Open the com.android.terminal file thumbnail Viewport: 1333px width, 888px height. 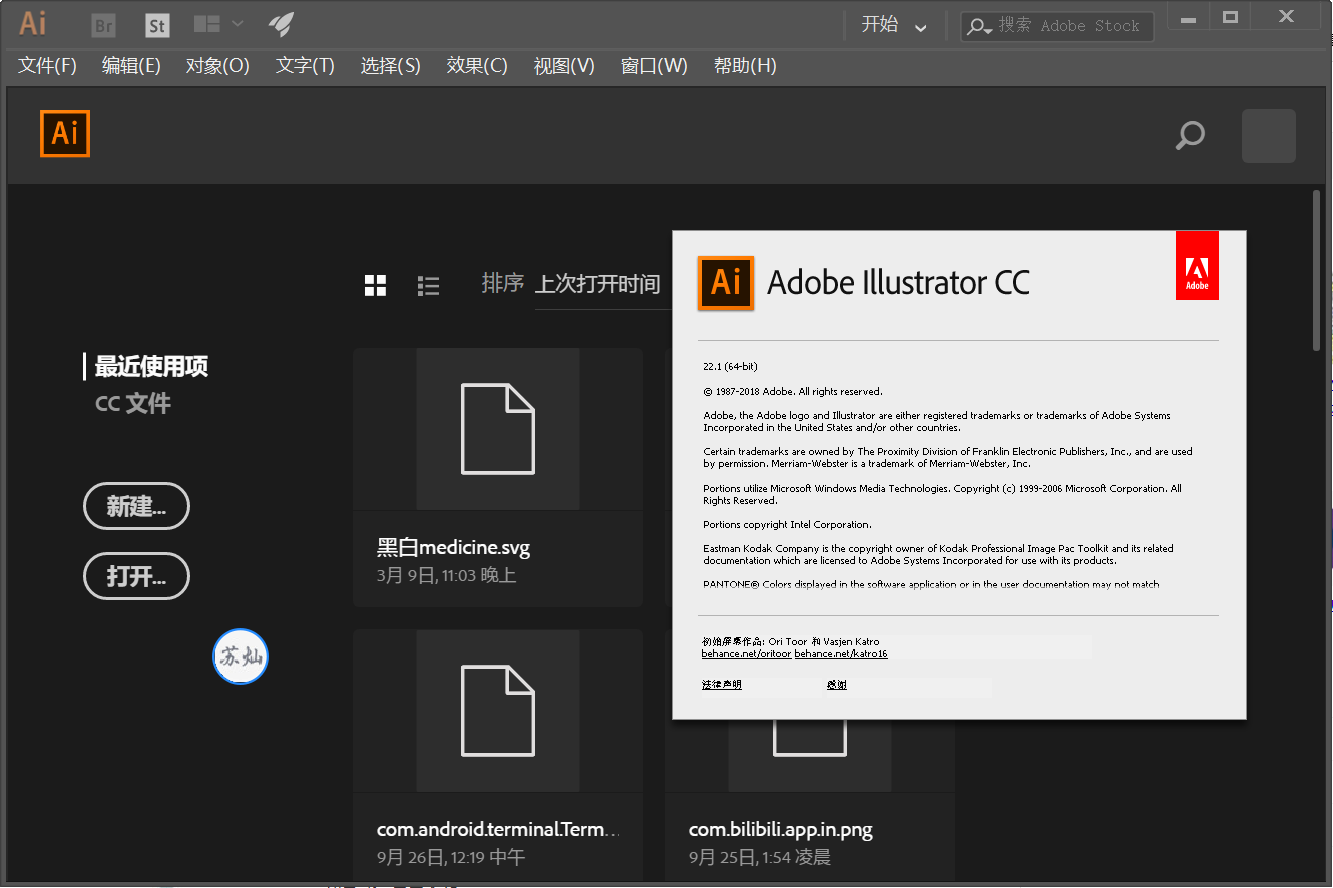click(x=498, y=711)
